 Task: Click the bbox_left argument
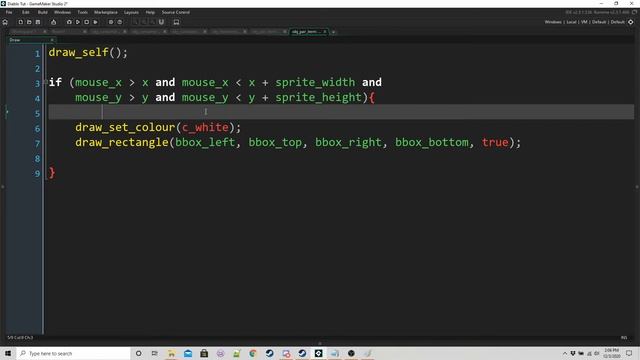(205, 142)
